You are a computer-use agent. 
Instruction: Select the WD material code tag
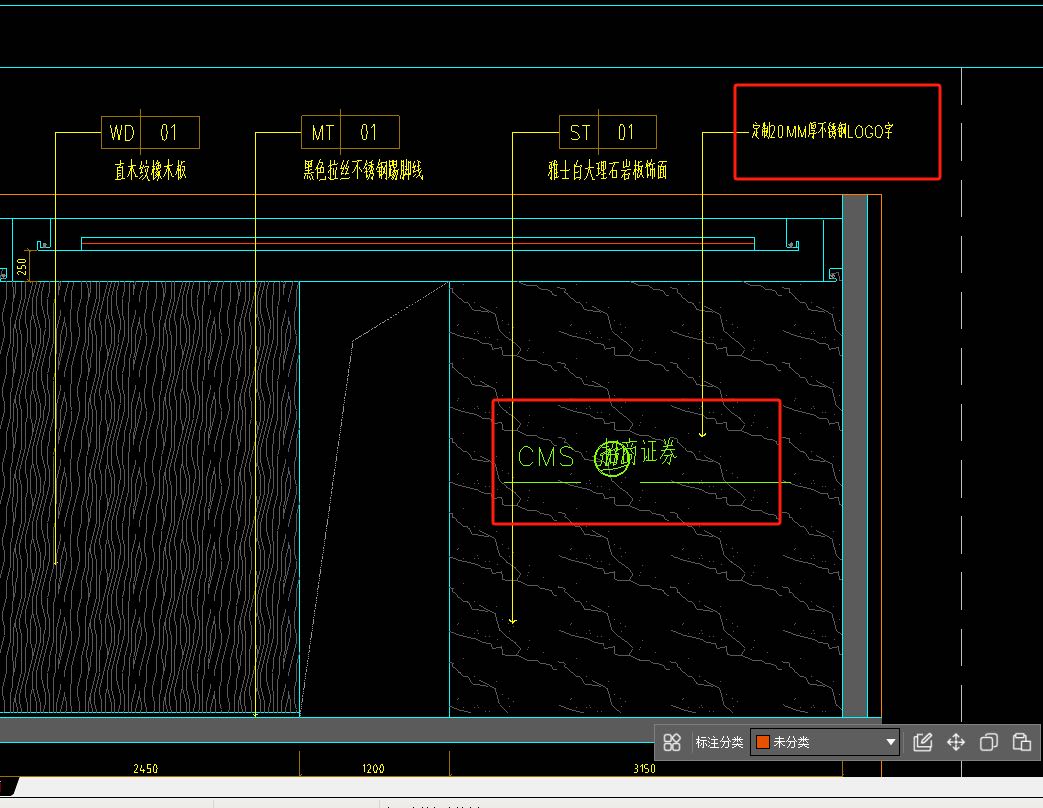point(122,133)
